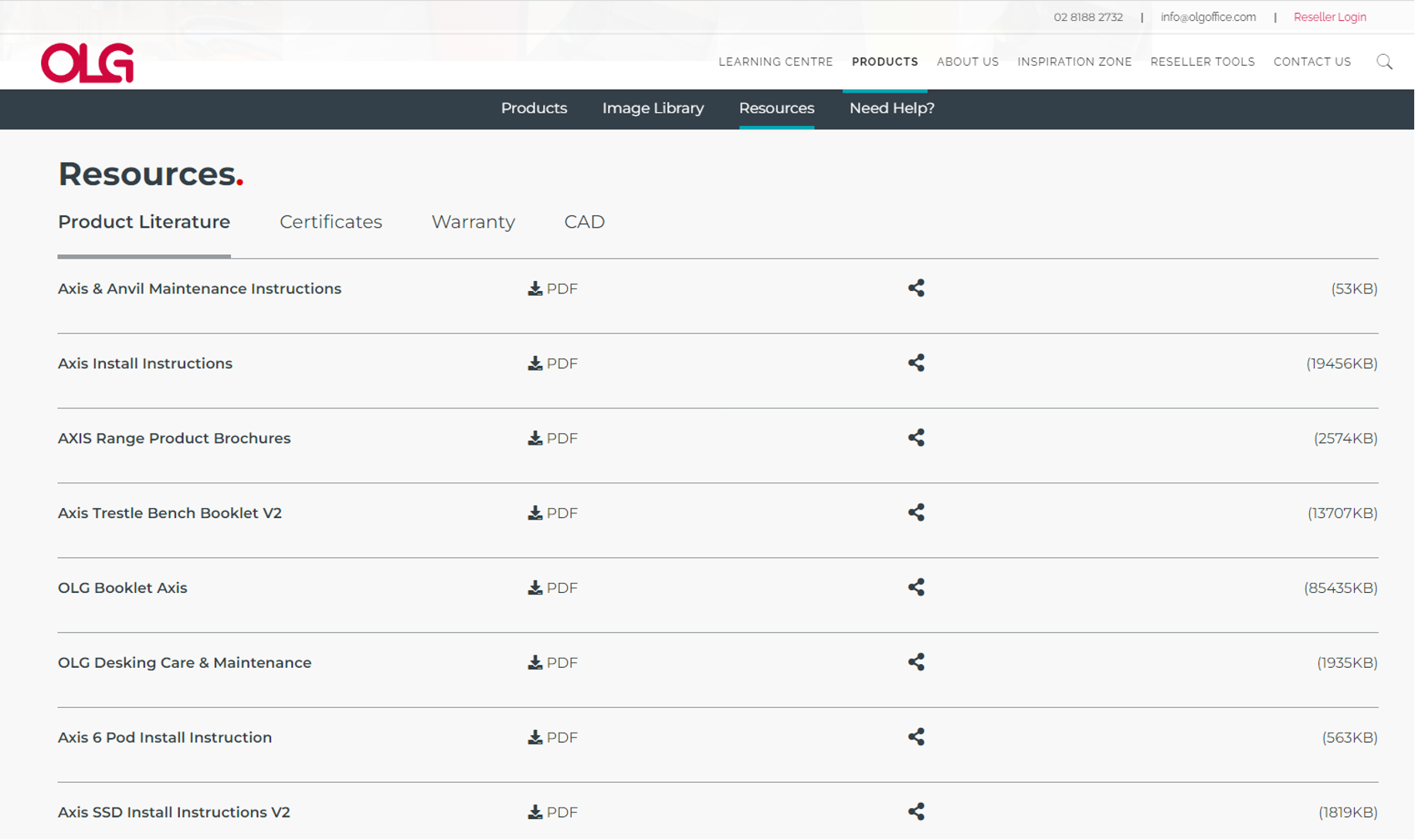The height and width of the screenshot is (840, 1415).
Task: Share Axis Install Instructions
Action: pos(916,363)
